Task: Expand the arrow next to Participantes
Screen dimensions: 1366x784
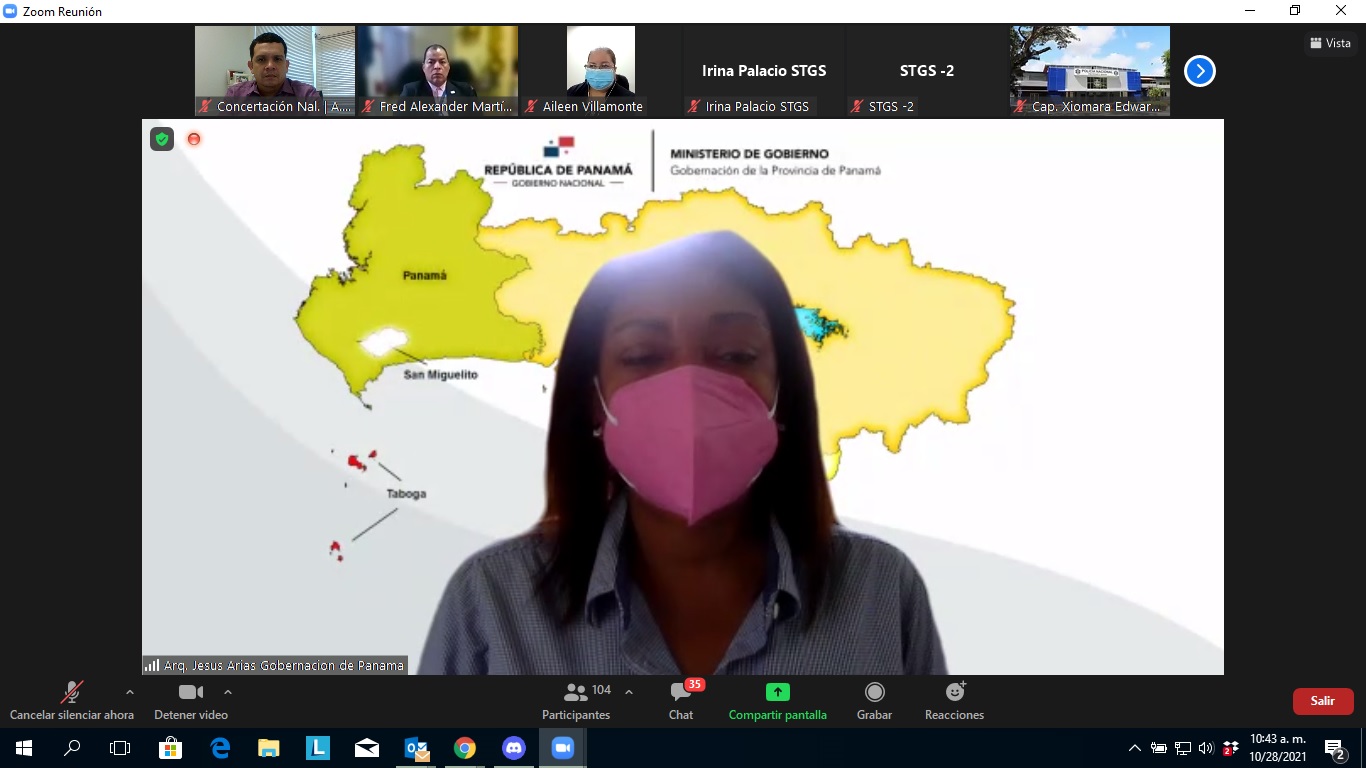Action: tap(629, 692)
